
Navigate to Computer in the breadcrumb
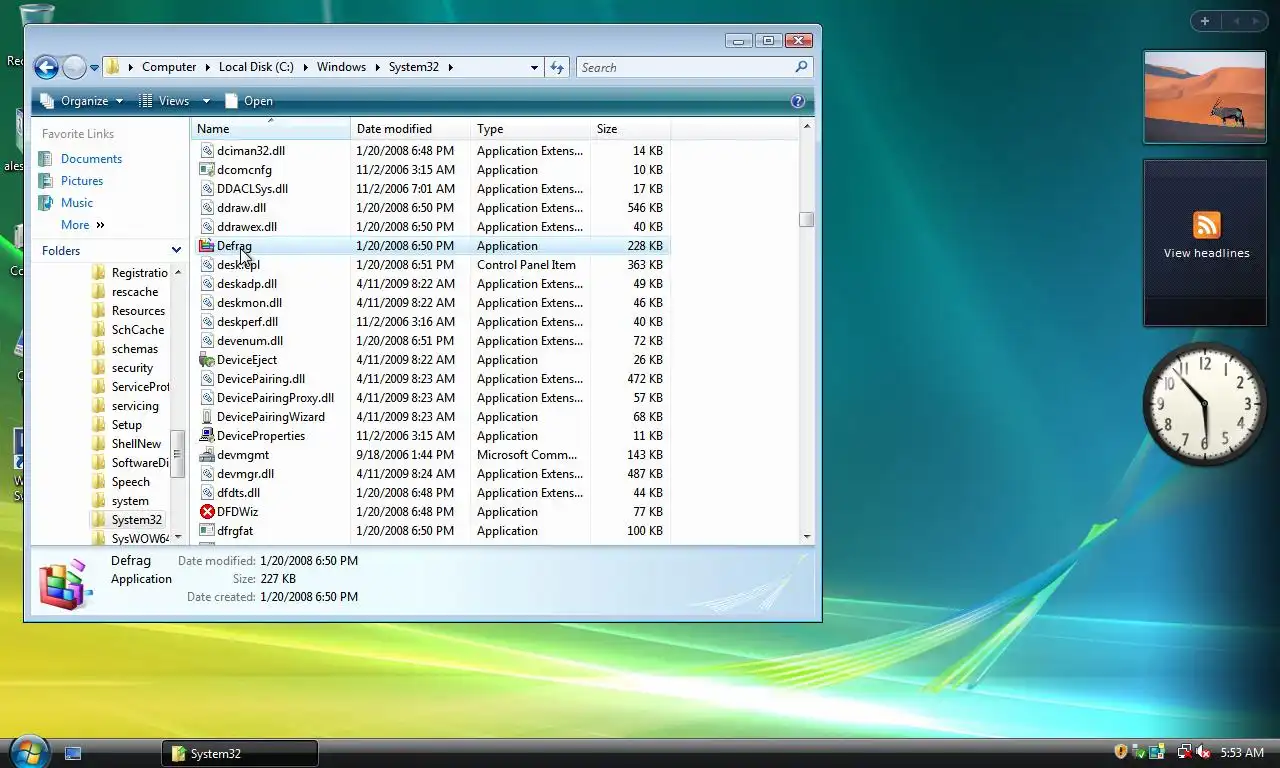pos(169,67)
